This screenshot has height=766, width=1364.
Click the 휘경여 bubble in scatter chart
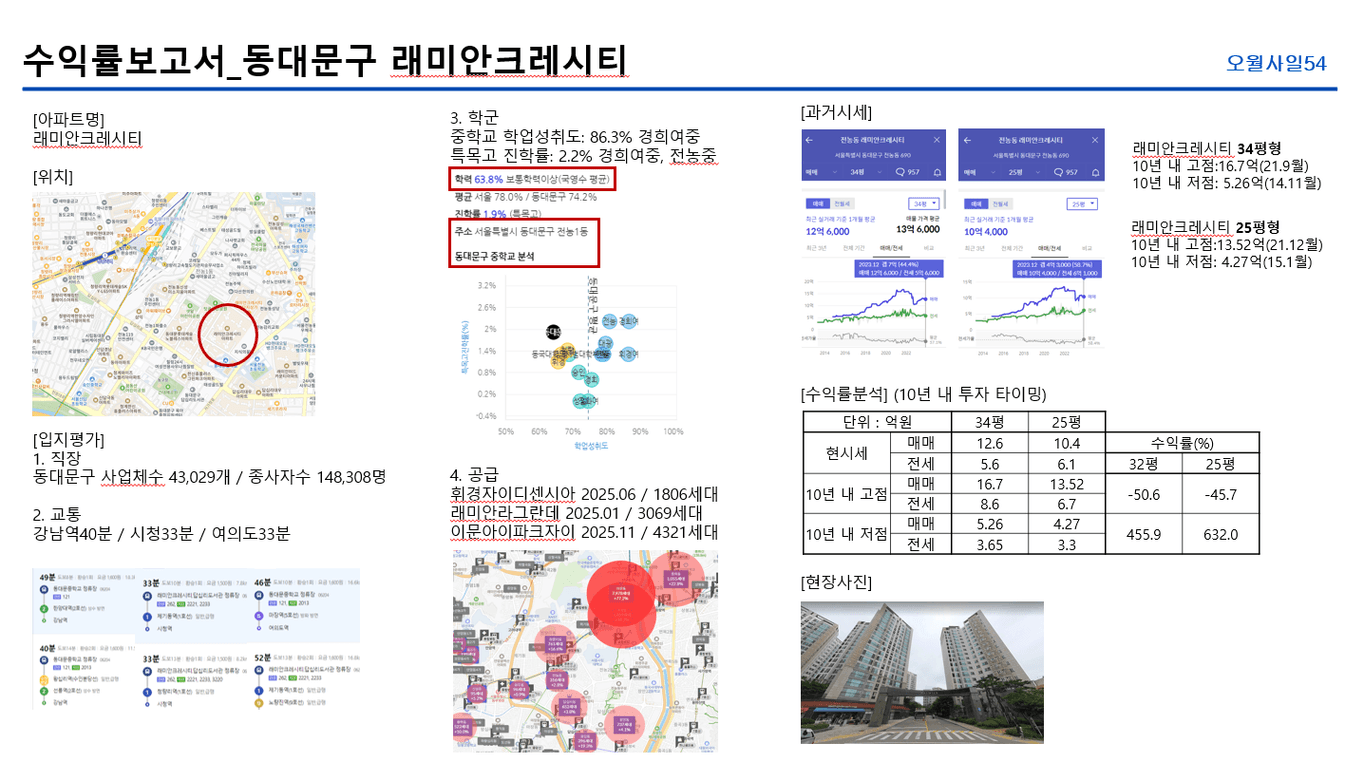pos(628,354)
